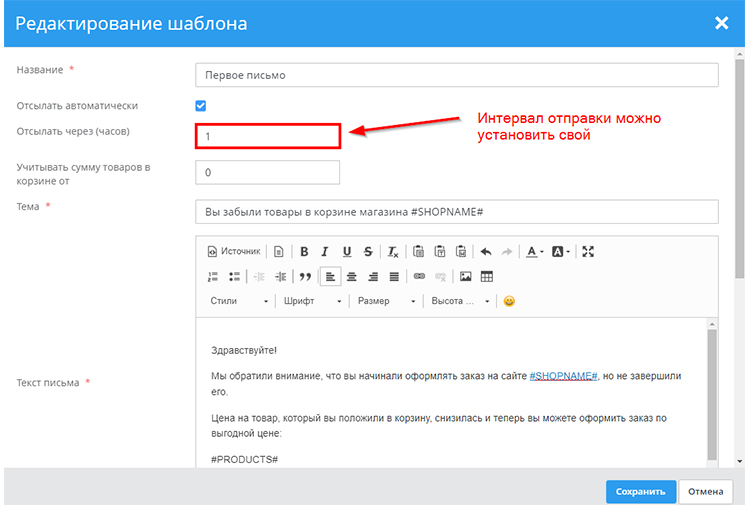This screenshot has height=505, width=750.
Task: Insert a table into the letter
Action: [x=487, y=276]
